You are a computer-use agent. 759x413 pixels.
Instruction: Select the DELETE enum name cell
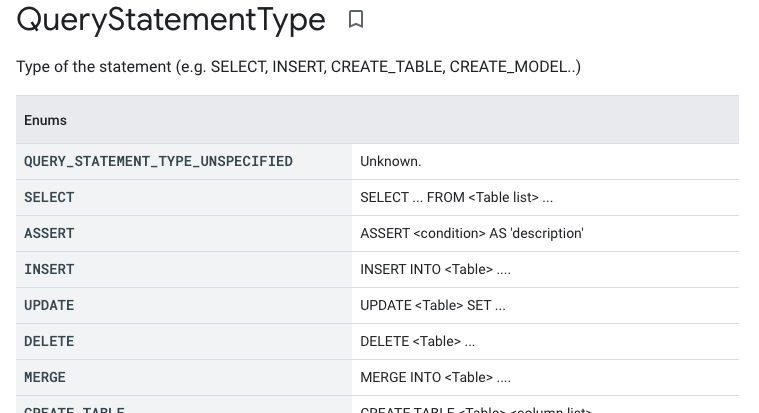pos(49,341)
